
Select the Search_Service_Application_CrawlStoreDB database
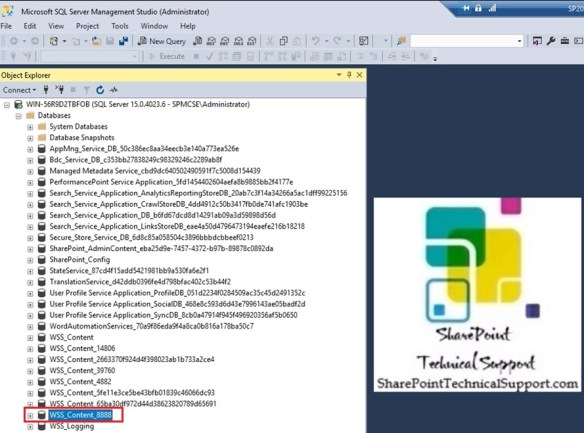tap(178, 204)
